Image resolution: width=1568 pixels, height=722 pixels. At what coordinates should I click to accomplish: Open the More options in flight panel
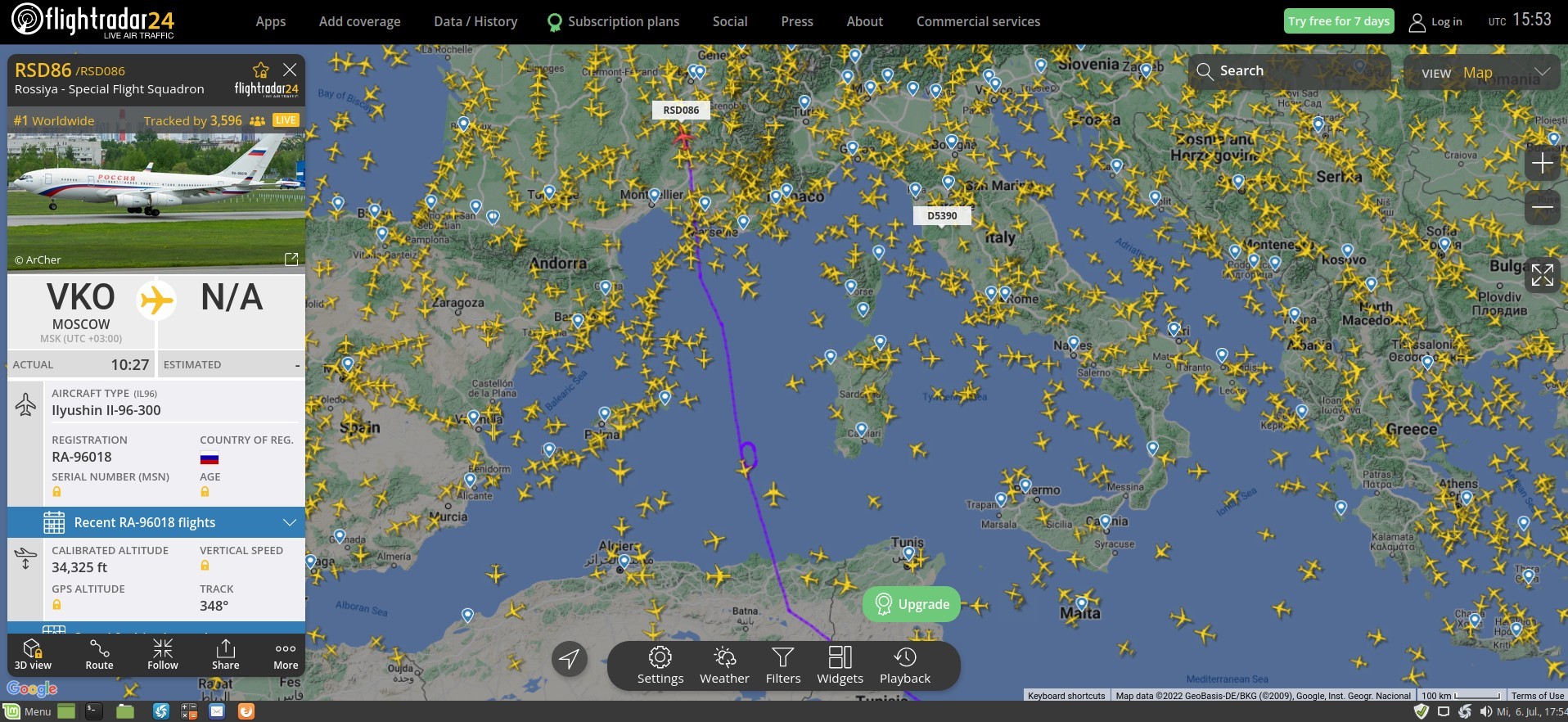286,654
